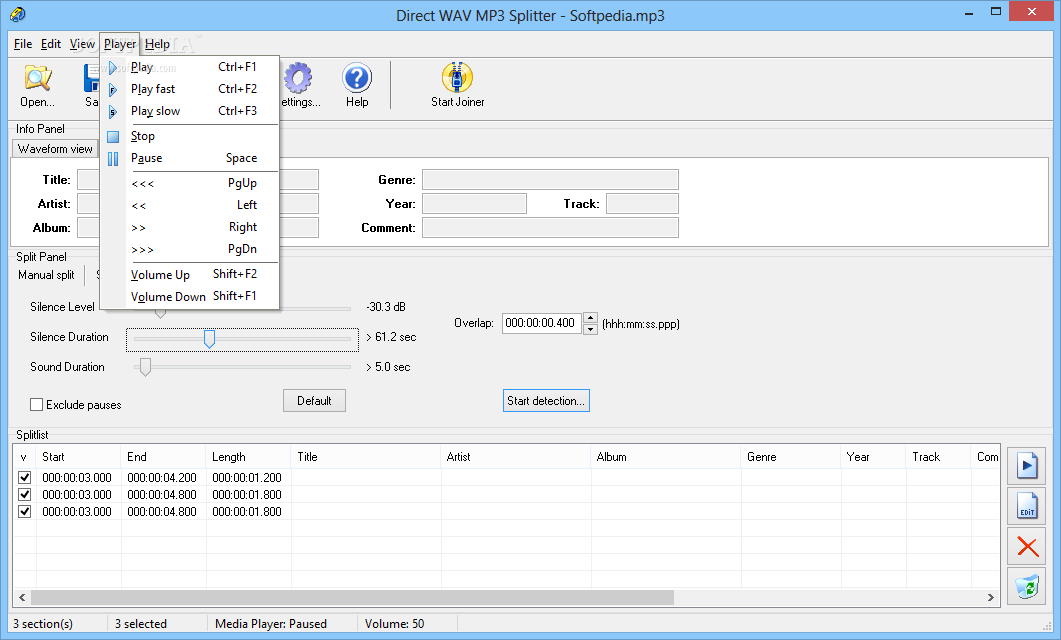Play selected section using splitlist play button

pos(1026,465)
